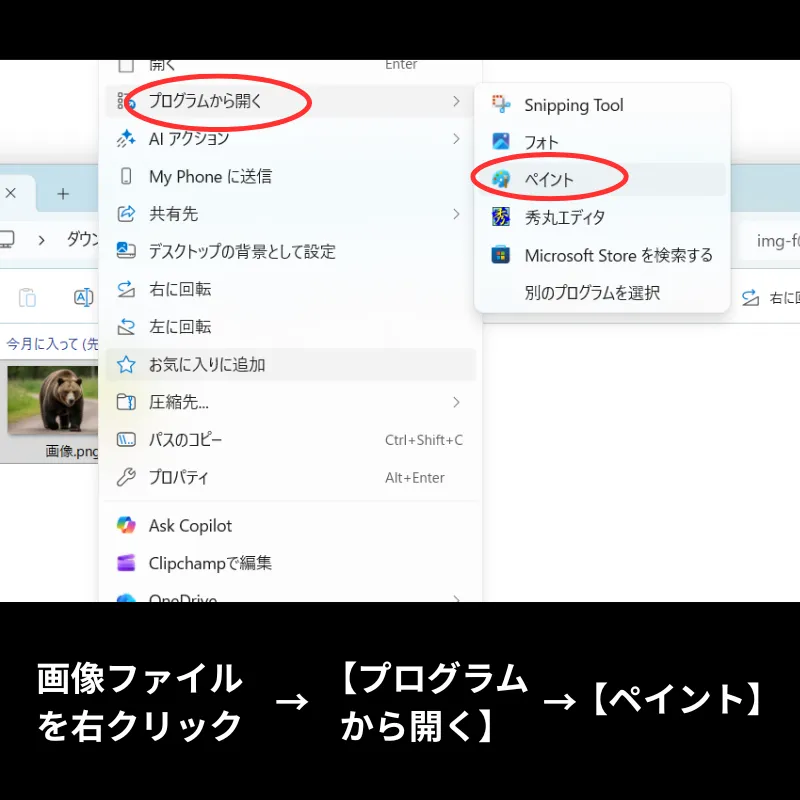Click the star icon for お気に入りに追加
The width and height of the screenshot is (800, 800).
coord(126,364)
